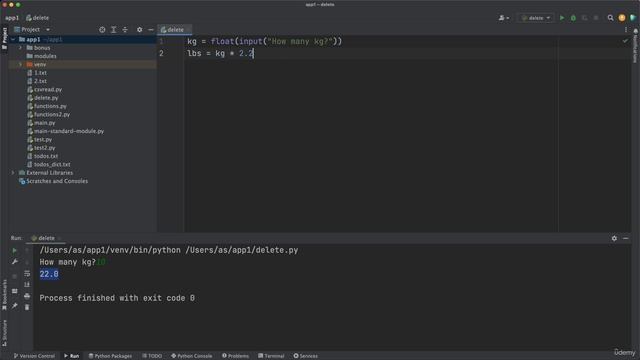Open the delete run configuration dropdown
Image resolution: width=640 pixels, height=360 pixels.
(536, 18)
